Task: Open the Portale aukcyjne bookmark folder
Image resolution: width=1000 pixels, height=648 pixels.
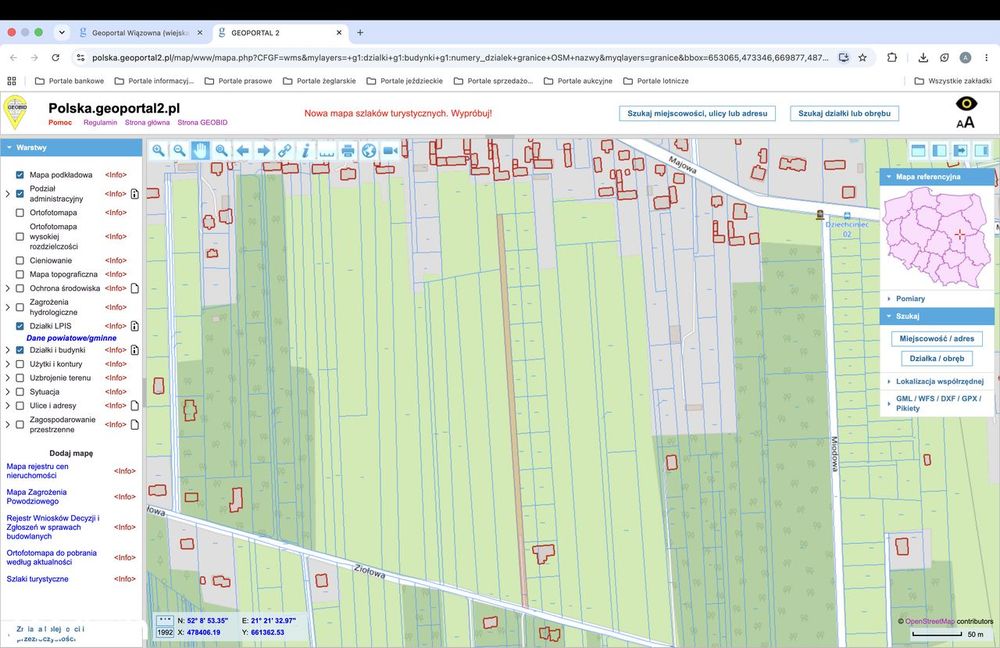Action: point(578,81)
